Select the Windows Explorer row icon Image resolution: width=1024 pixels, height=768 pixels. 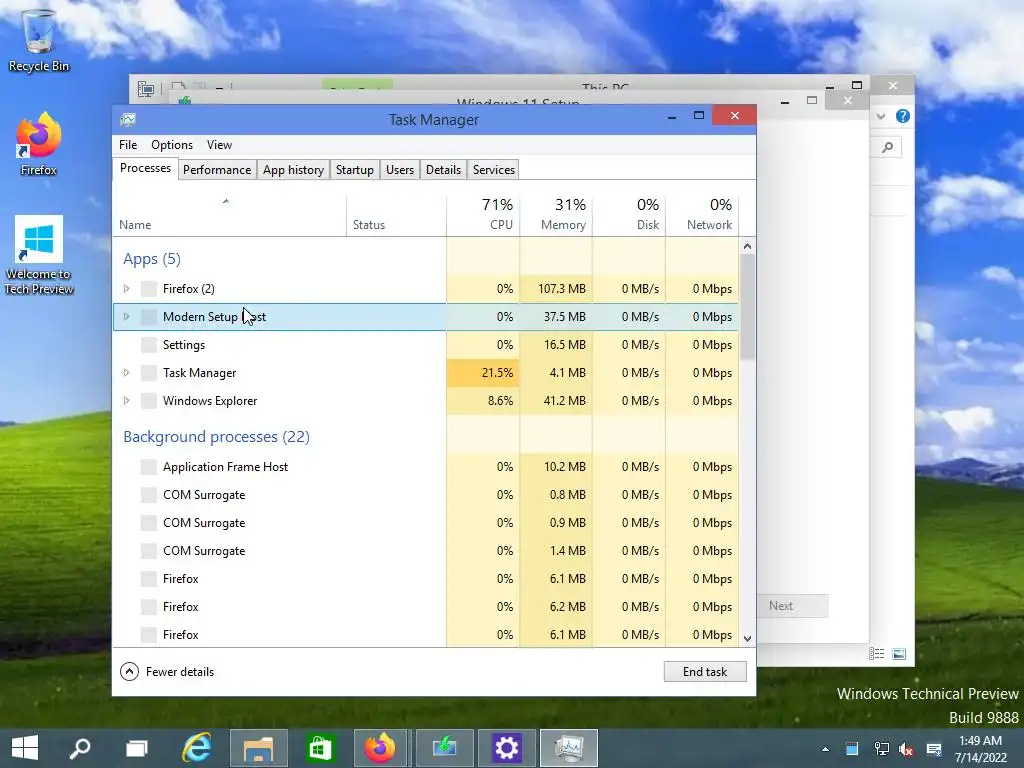tap(149, 401)
